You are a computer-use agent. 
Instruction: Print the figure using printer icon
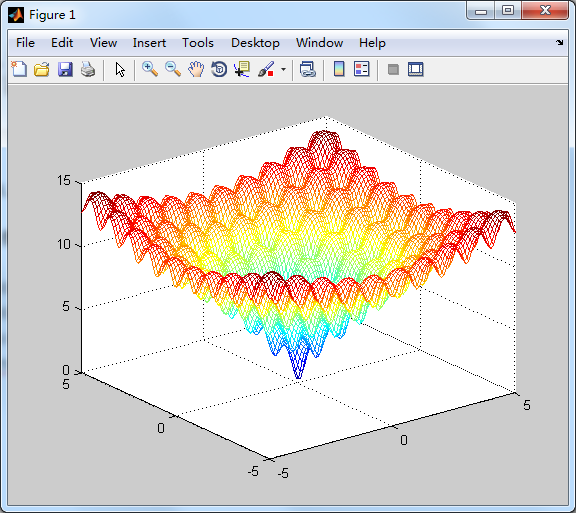point(88,69)
